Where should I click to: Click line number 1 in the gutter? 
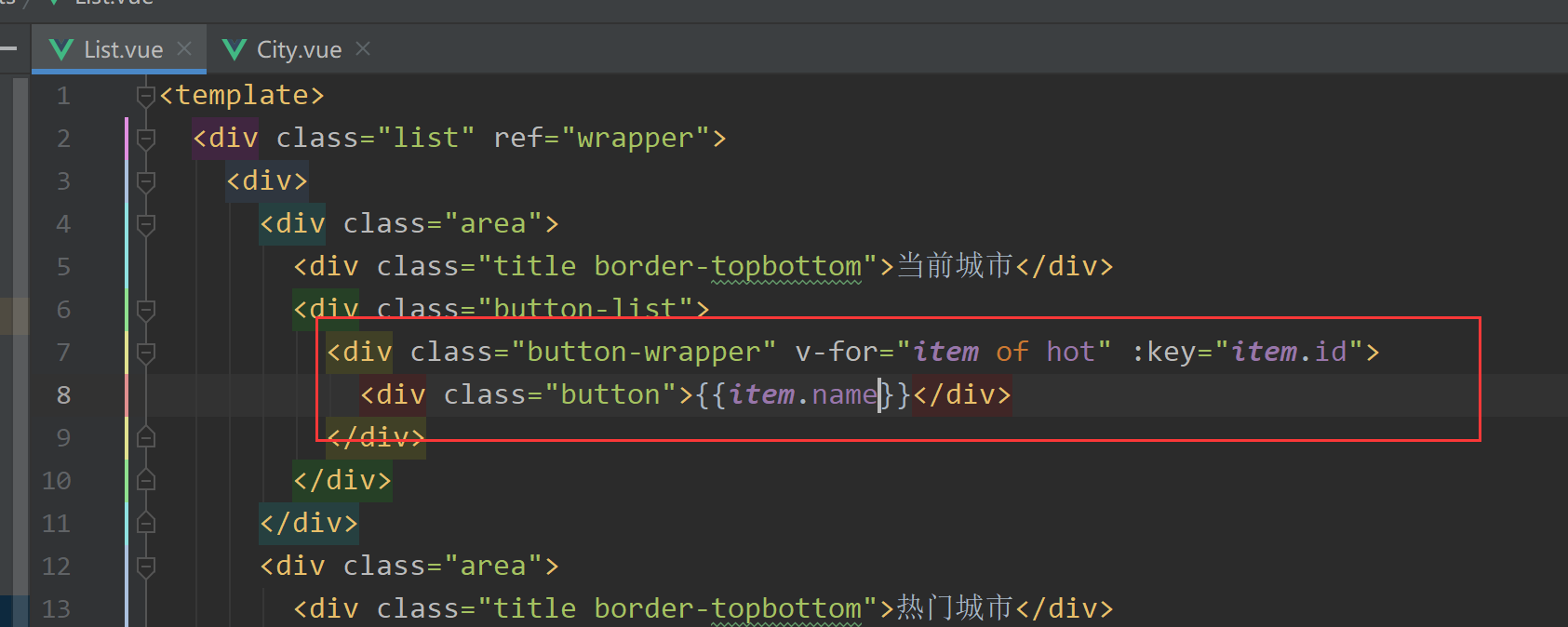pos(63,96)
